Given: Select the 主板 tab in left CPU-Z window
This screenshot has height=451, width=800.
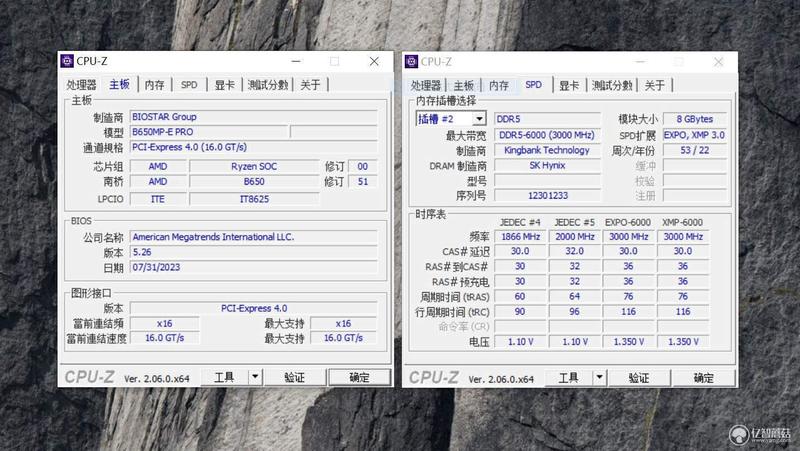Looking at the screenshot, I should click(x=119, y=84).
